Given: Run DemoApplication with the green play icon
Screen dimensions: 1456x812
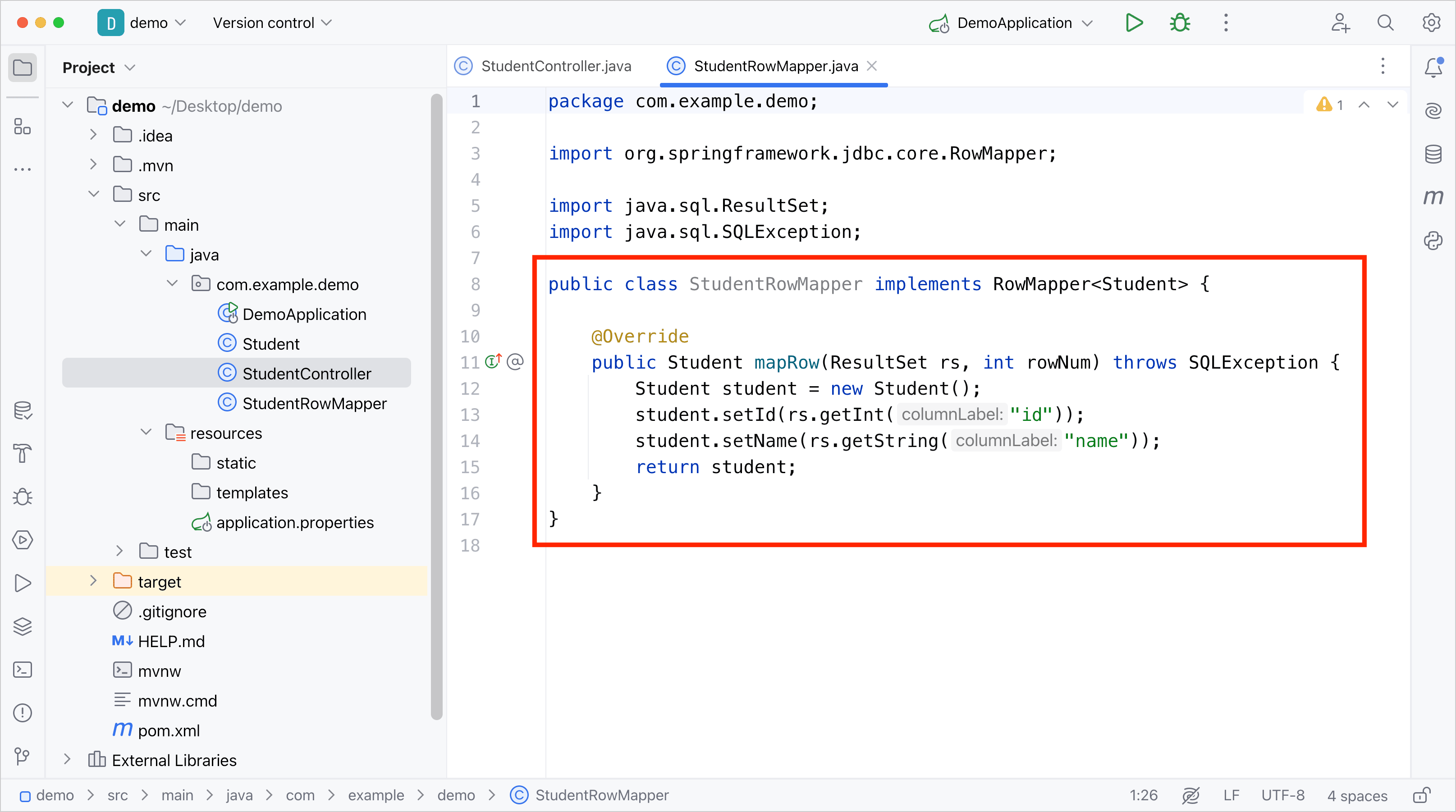Looking at the screenshot, I should click(1134, 23).
